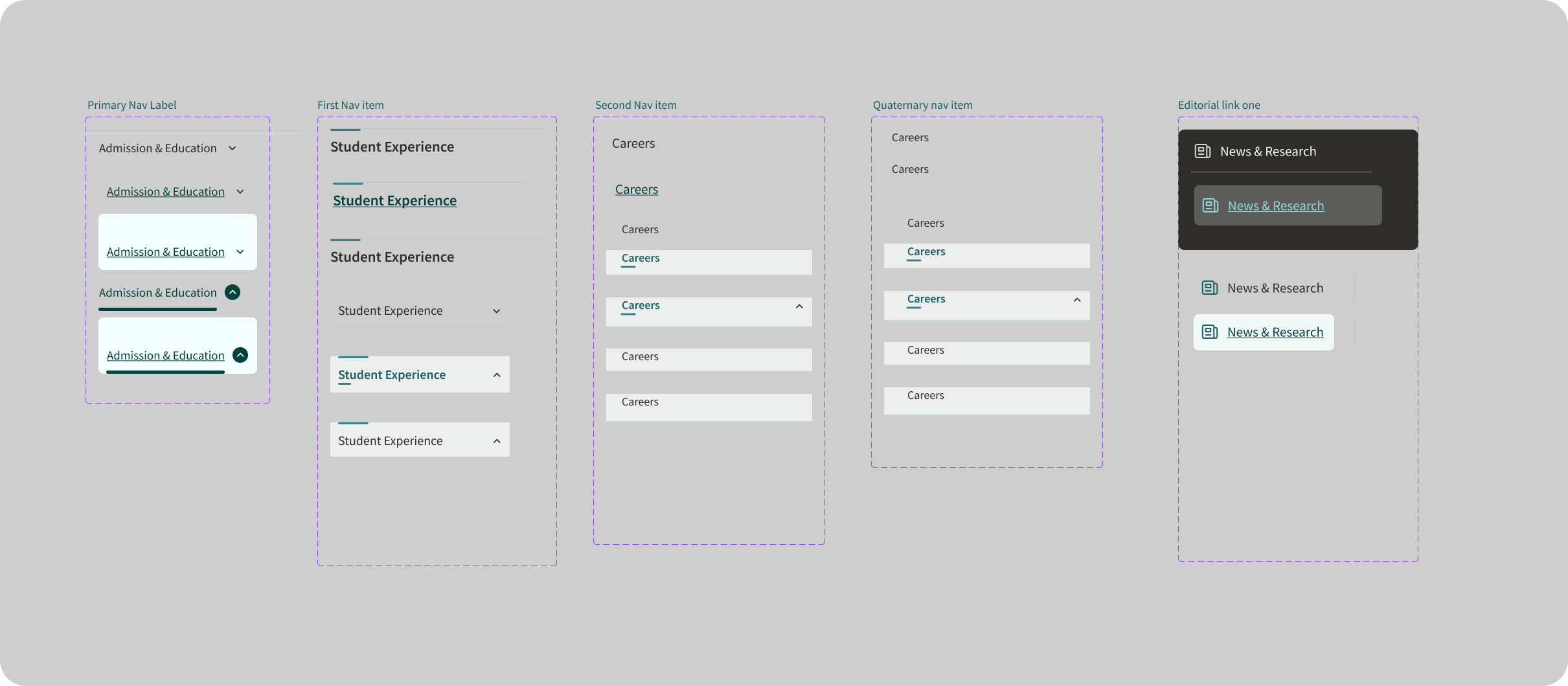Click the underlined Admission & Education in the white card with down chevron
1568x686 pixels.
(x=166, y=252)
